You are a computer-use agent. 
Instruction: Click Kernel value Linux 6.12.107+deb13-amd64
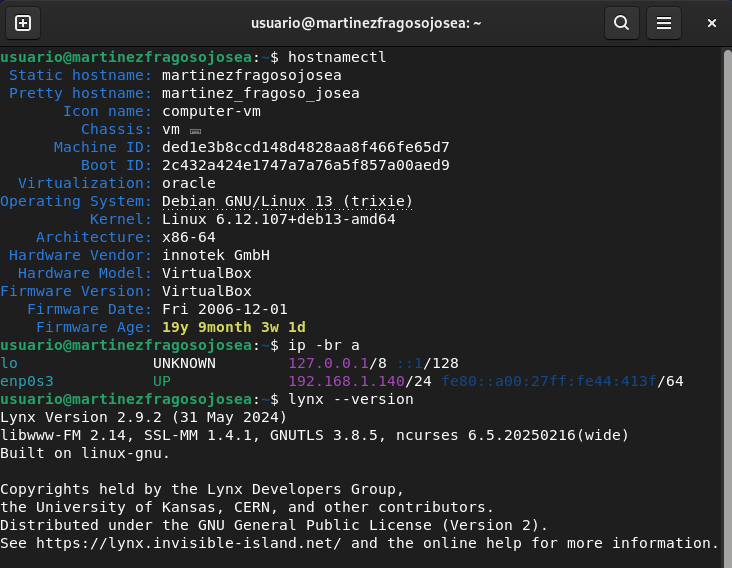[279, 219]
